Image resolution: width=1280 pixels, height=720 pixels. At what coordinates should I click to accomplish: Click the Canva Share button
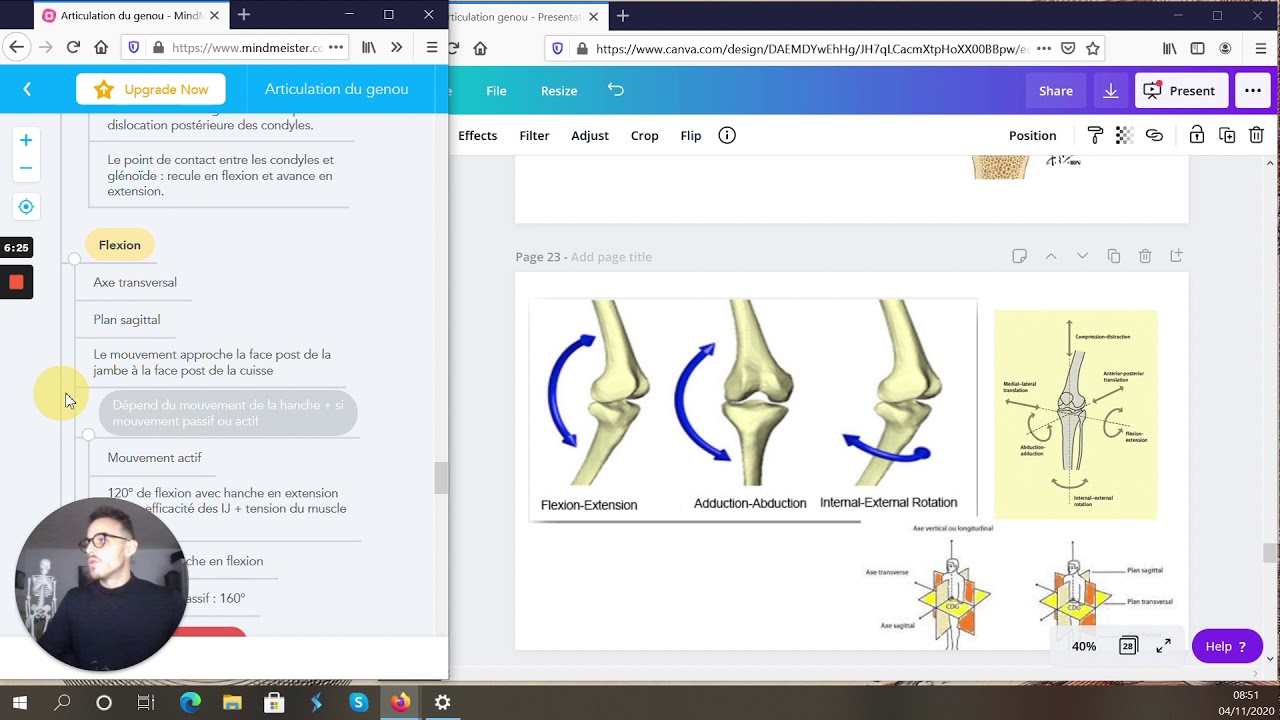(x=1056, y=90)
